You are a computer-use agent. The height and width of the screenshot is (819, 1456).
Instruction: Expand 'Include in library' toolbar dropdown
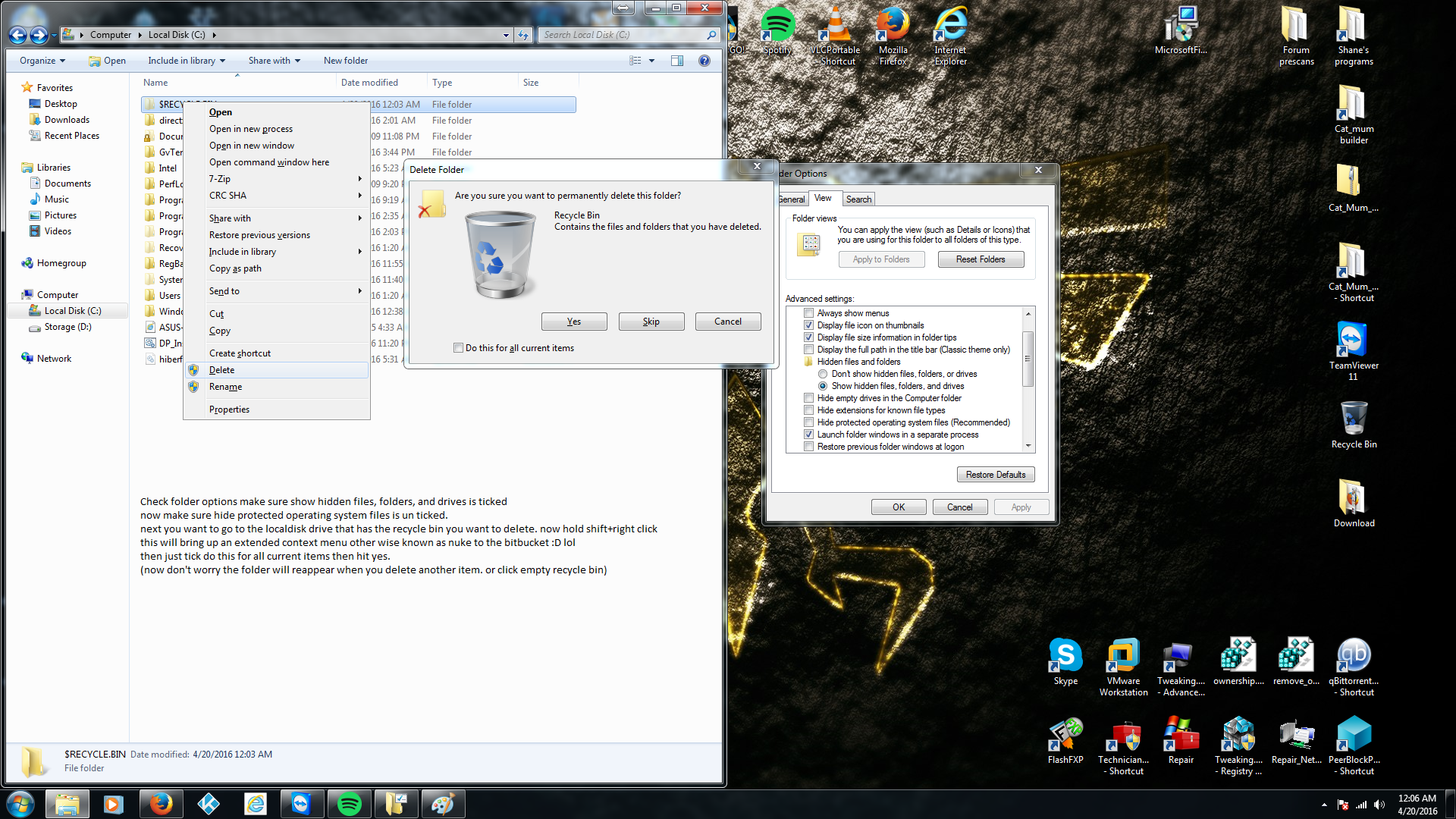187,61
